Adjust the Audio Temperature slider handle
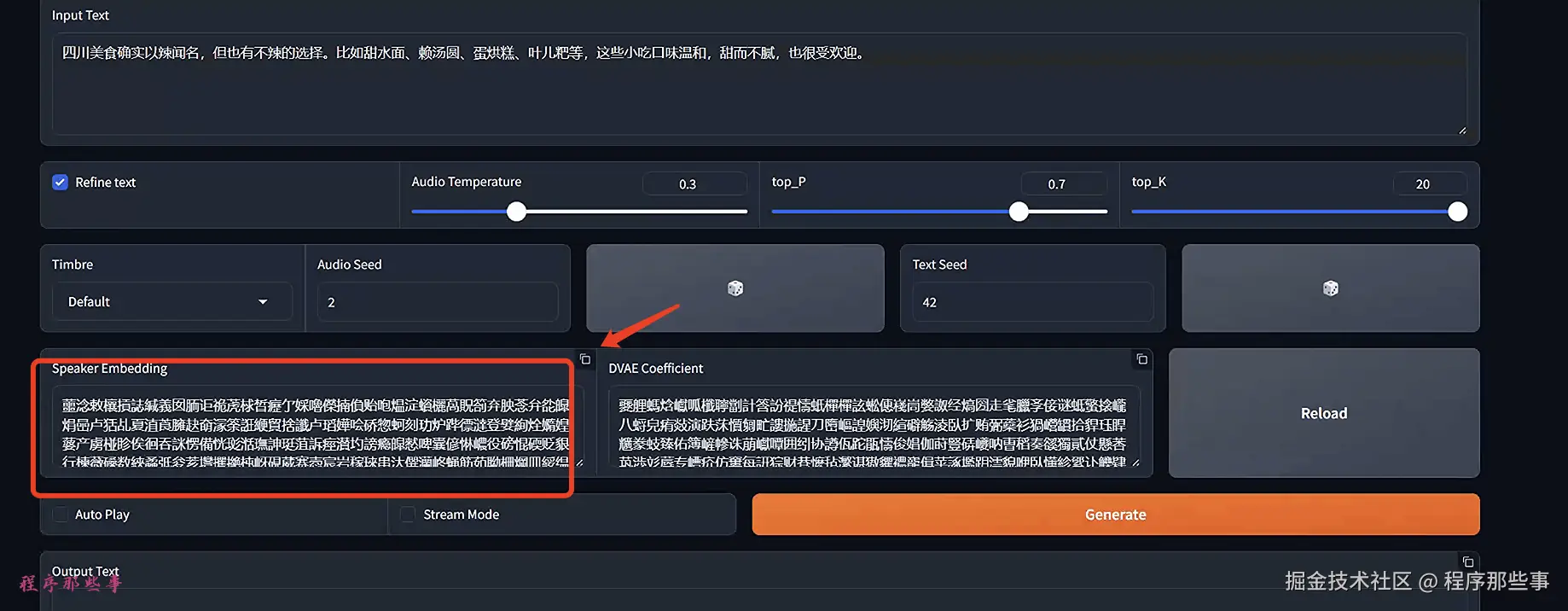 click(x=517, y=212)
